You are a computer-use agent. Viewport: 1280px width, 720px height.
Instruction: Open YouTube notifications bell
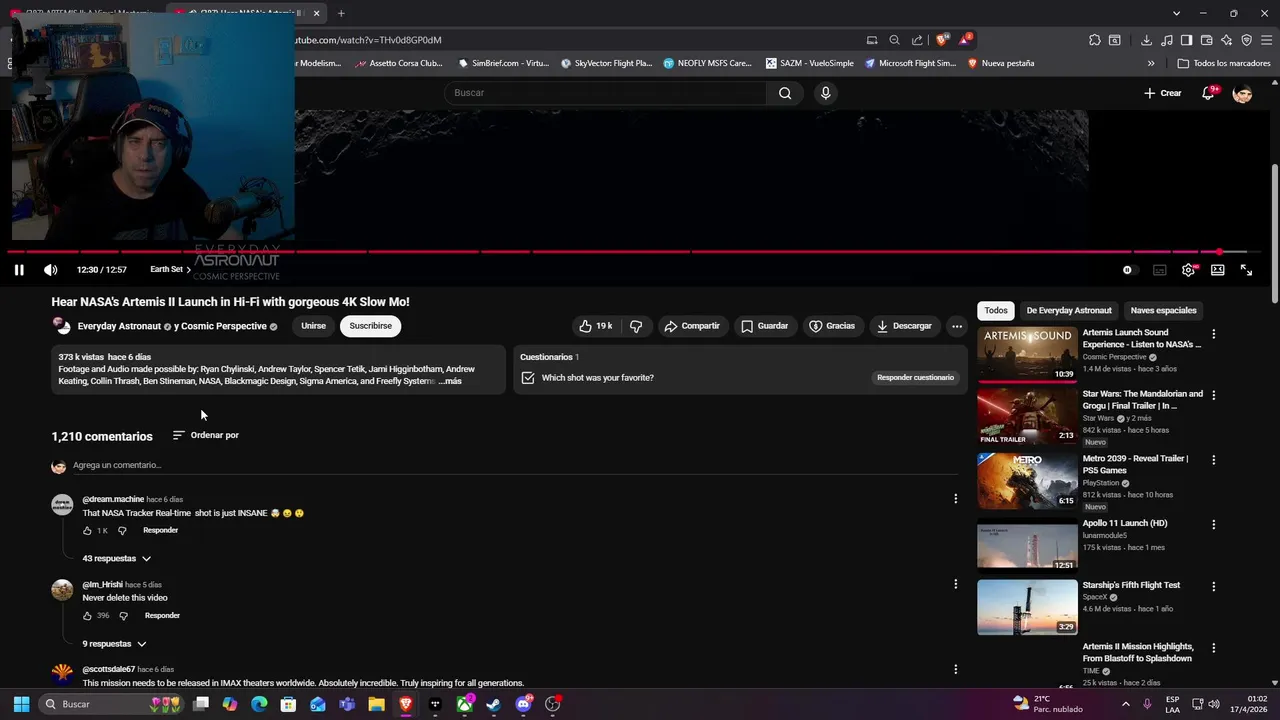1208,93
